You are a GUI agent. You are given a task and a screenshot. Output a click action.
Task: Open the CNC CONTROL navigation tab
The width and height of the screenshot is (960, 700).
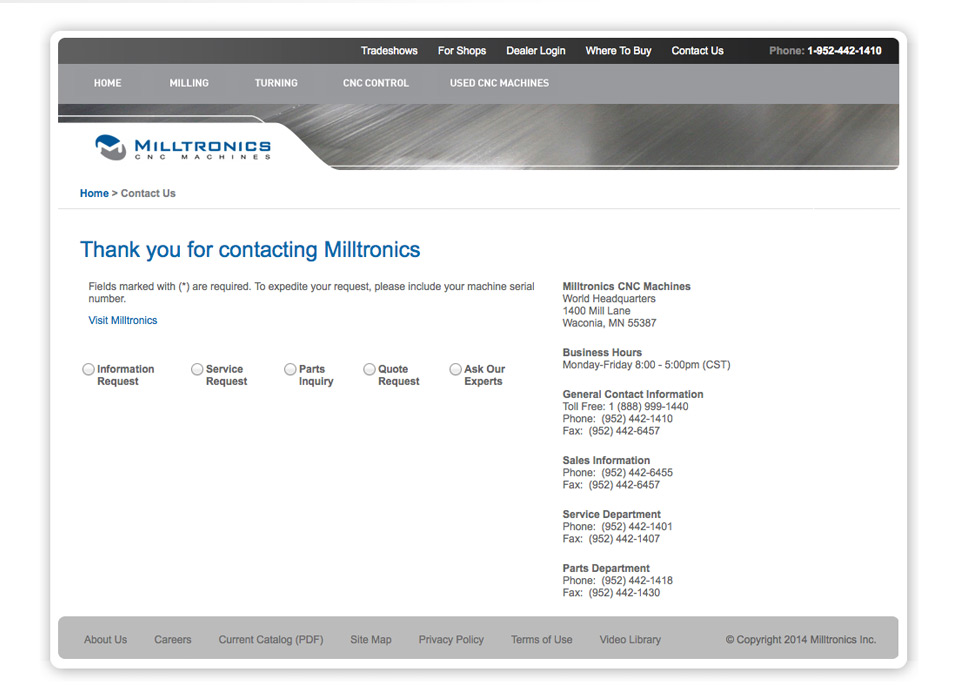[375, 83]
